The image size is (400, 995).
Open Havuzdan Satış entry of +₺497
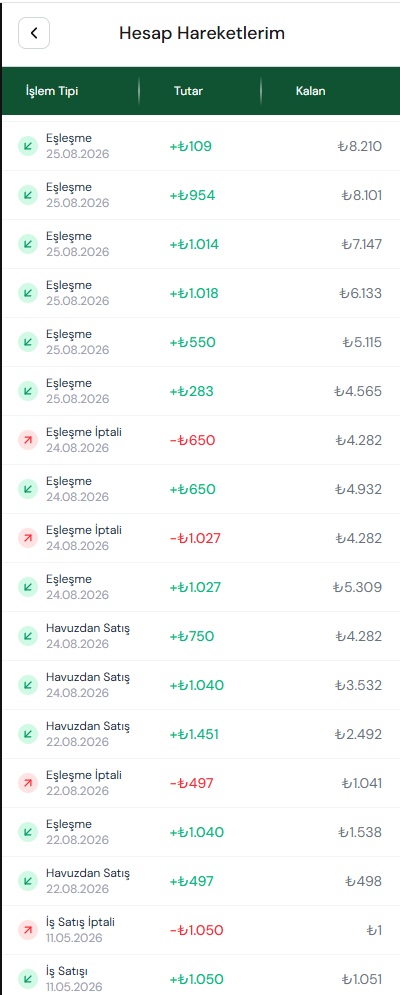pos(201,881)
